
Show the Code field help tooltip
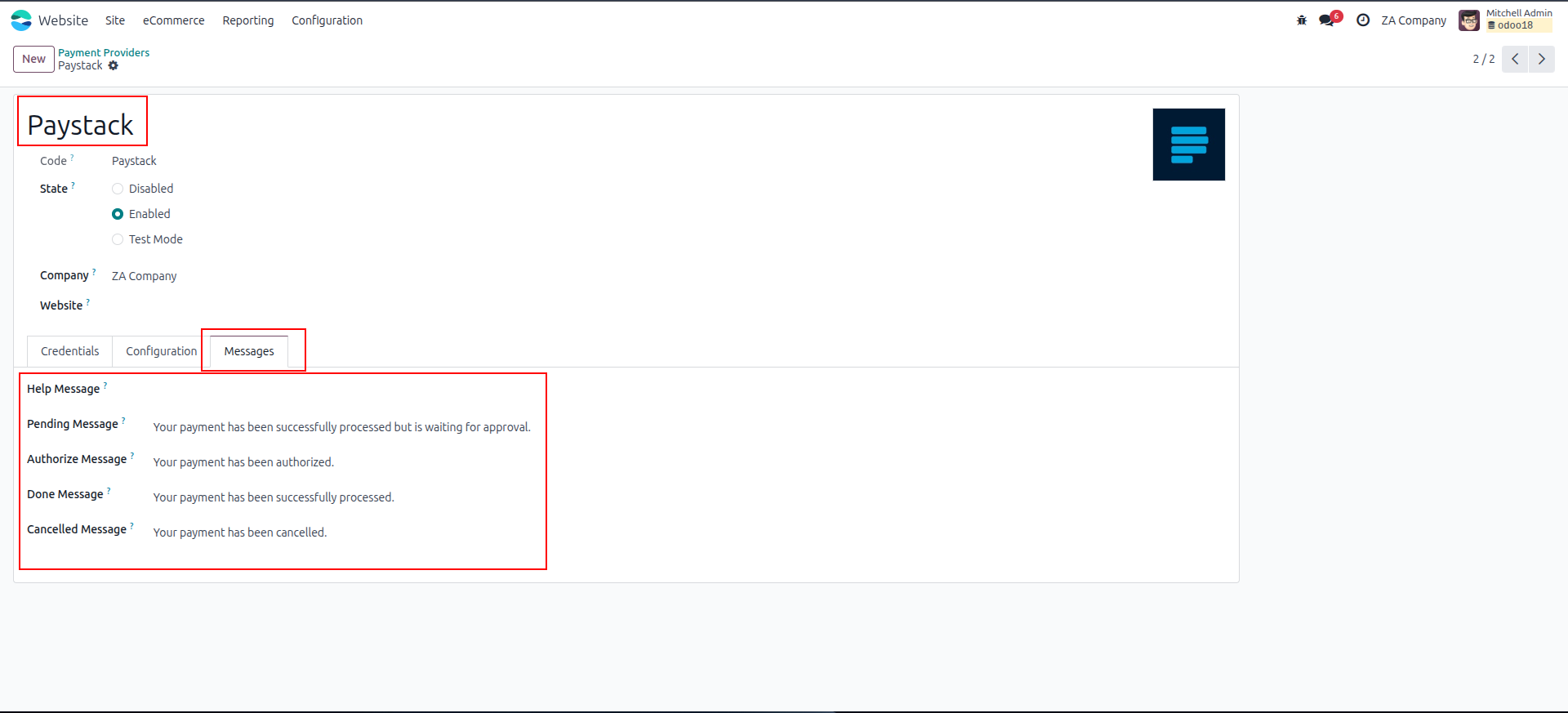click(72, 157)
